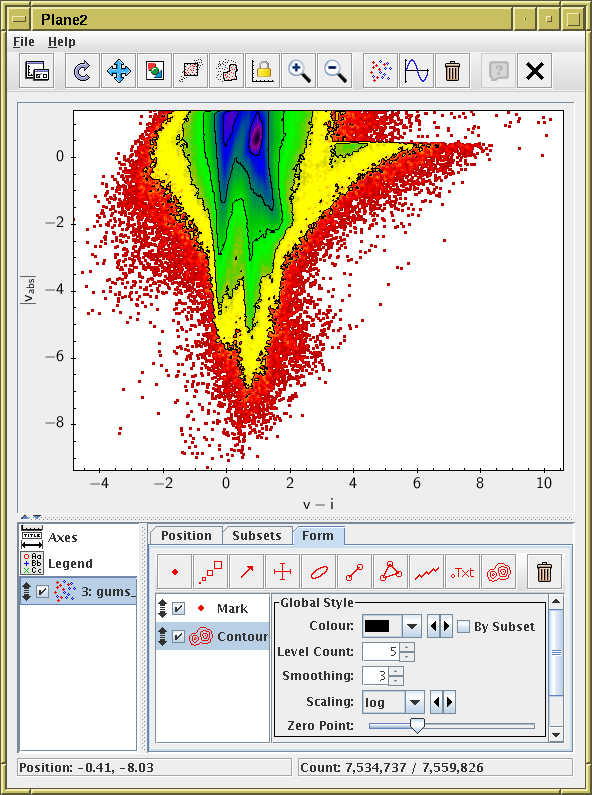Enable the By Subset checkbox

(x=463, y=626)
